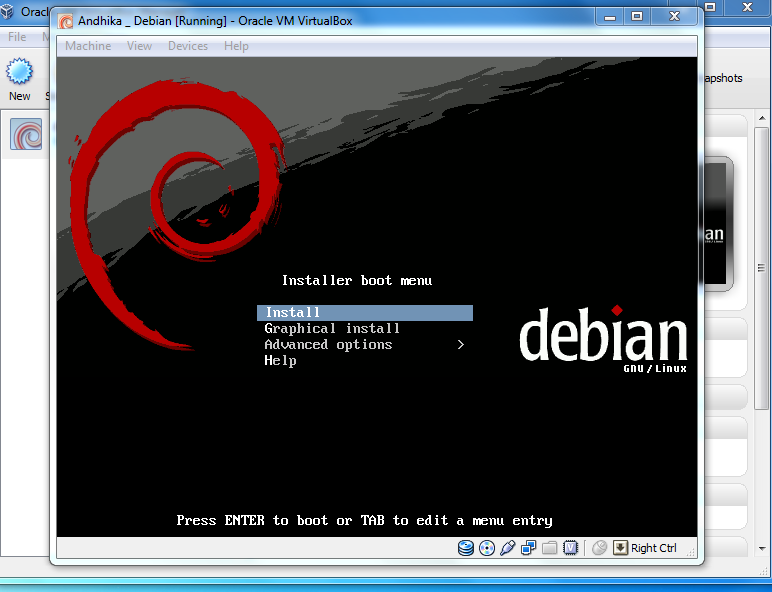Open the Help menu in VM window

(236, 46)
